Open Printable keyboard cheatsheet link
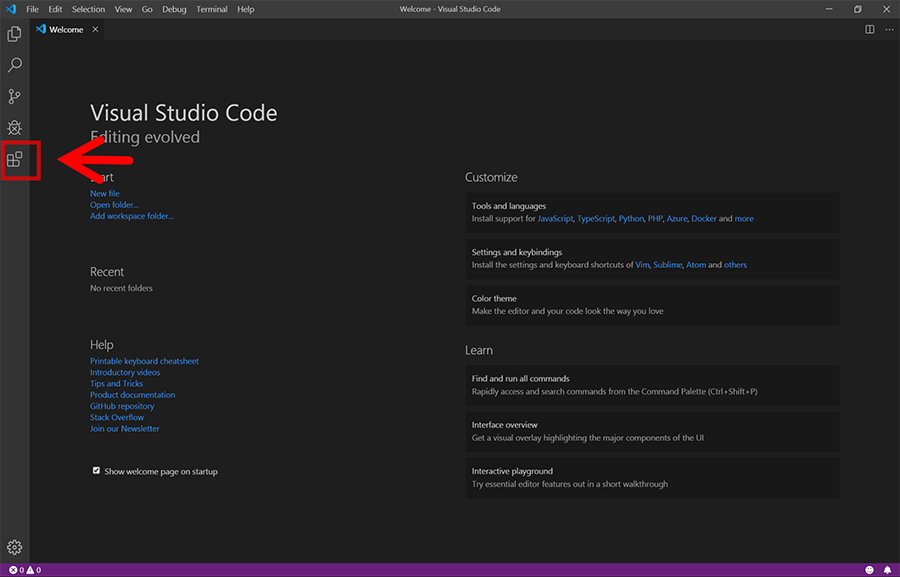Viewport: 900px width, 577px height. [x=144, y=361]
